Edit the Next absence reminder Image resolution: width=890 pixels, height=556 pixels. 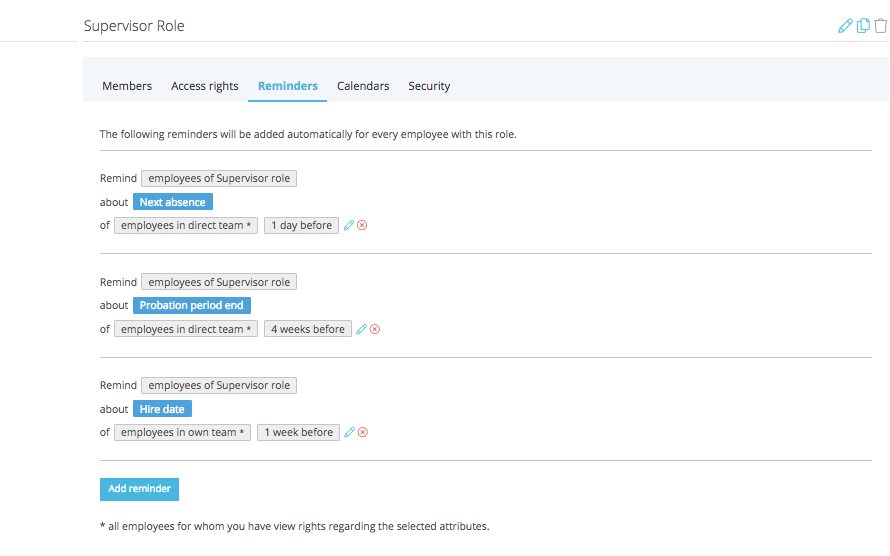point(349,225)
